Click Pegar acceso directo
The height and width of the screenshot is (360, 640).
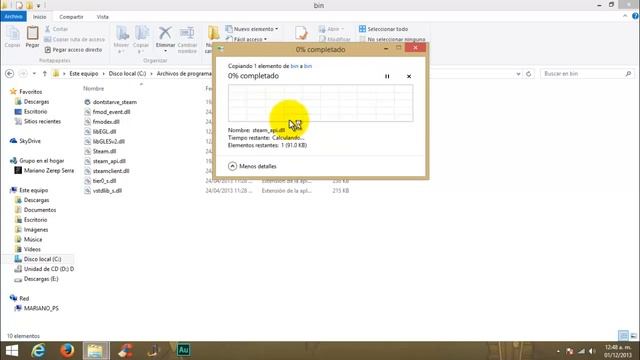point(73,49)
